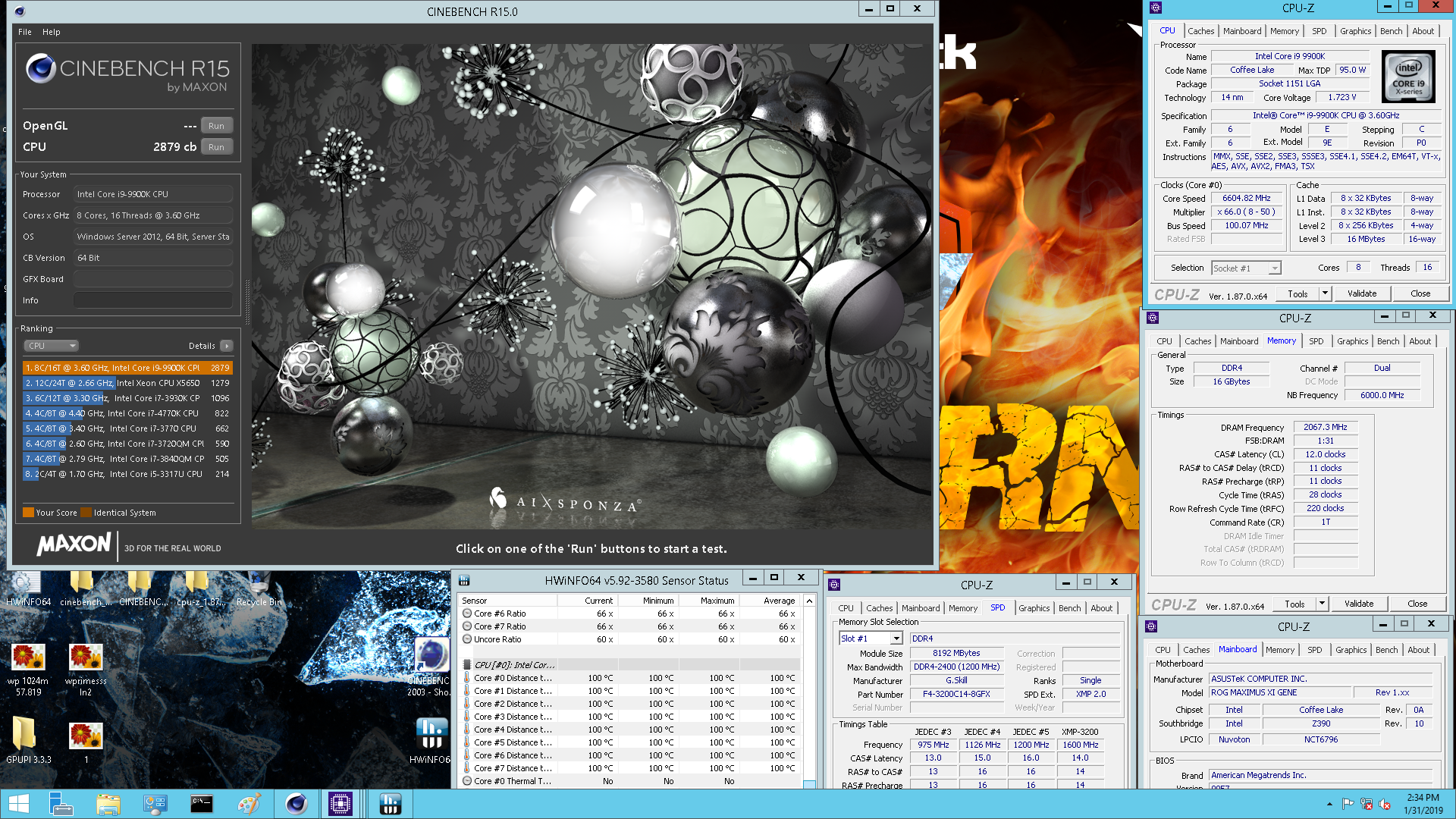
Task: Click the Intel Core i9 logo in CPU-Z
Action: (1408, 77)
